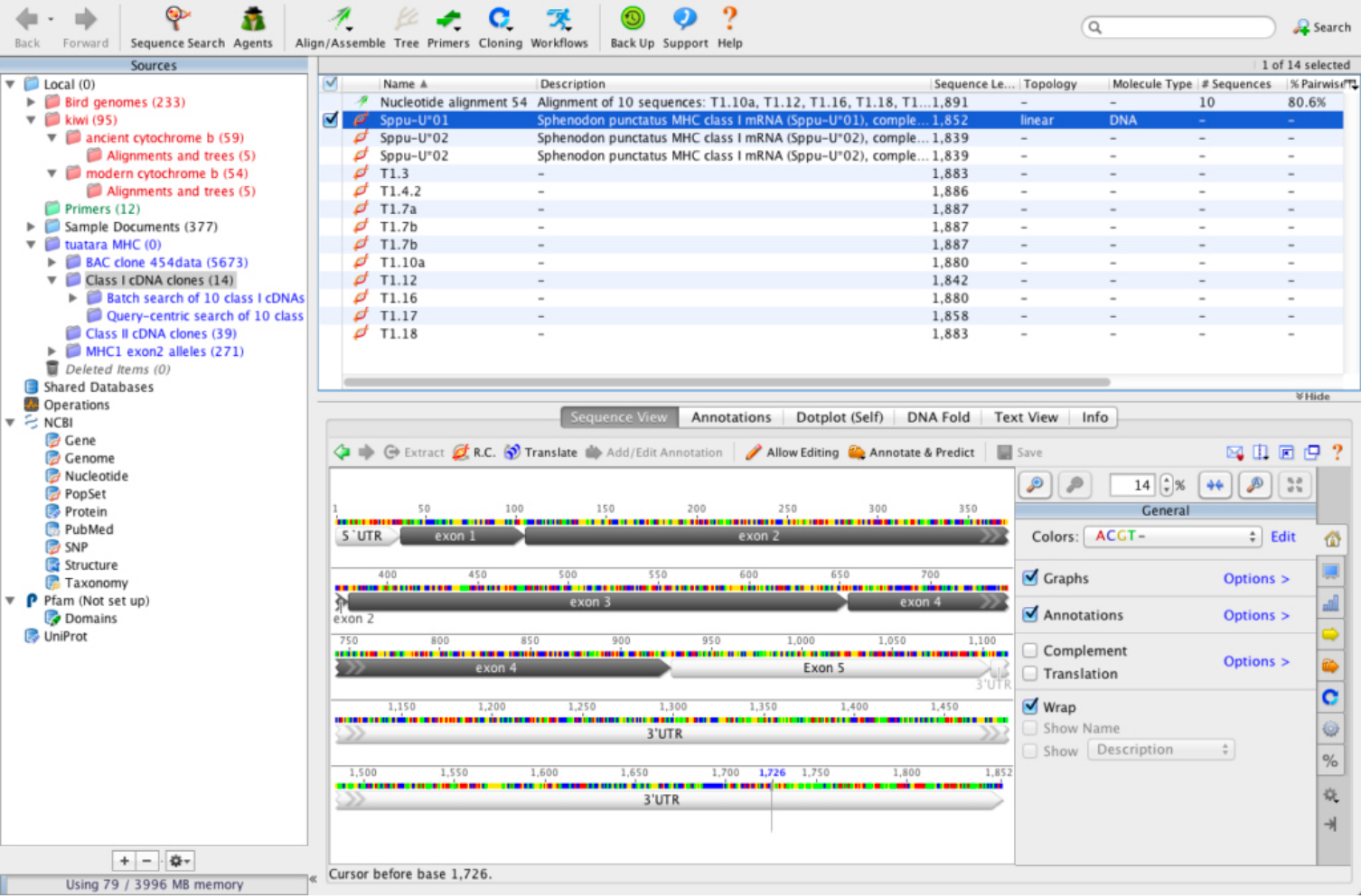
Task: Click the R.C. reverse complement icon
Action: (474, 453)
